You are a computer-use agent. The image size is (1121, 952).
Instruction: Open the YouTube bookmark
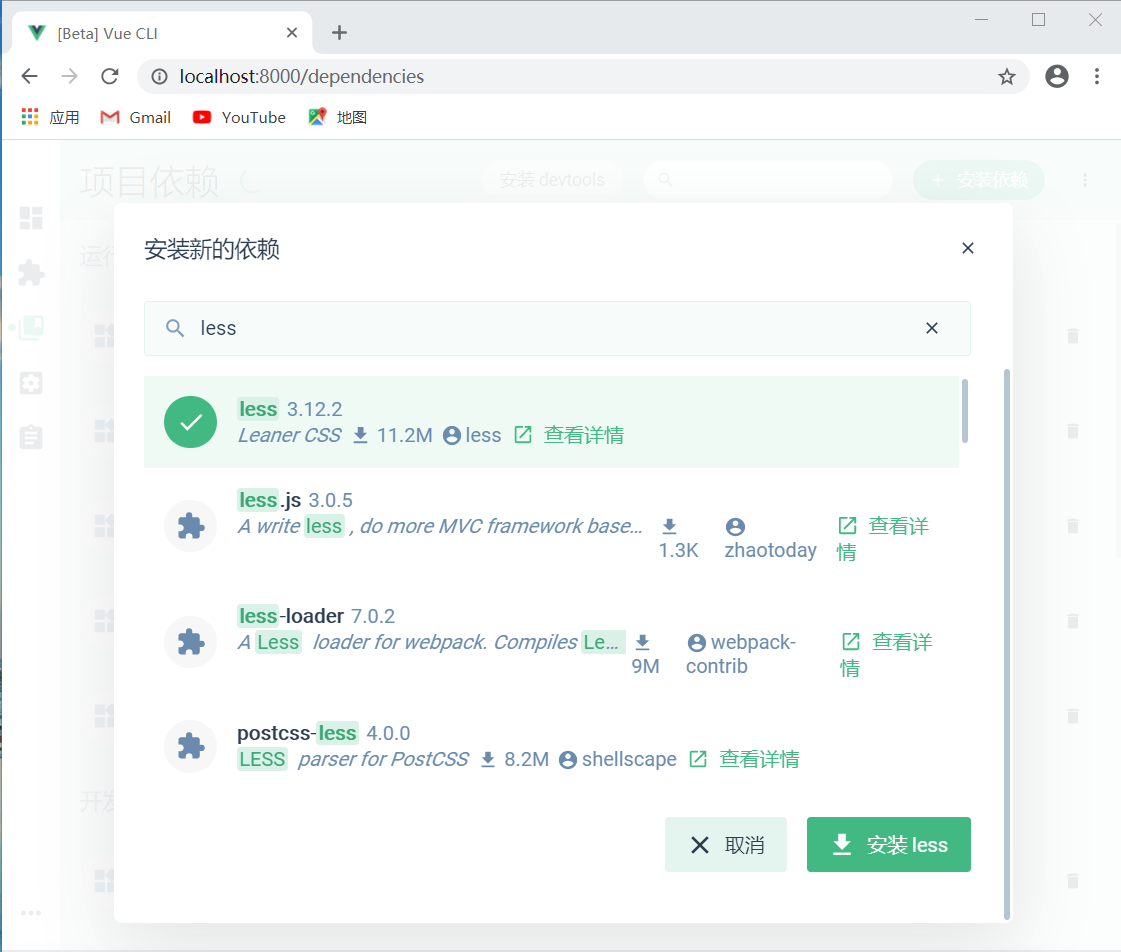239,117
